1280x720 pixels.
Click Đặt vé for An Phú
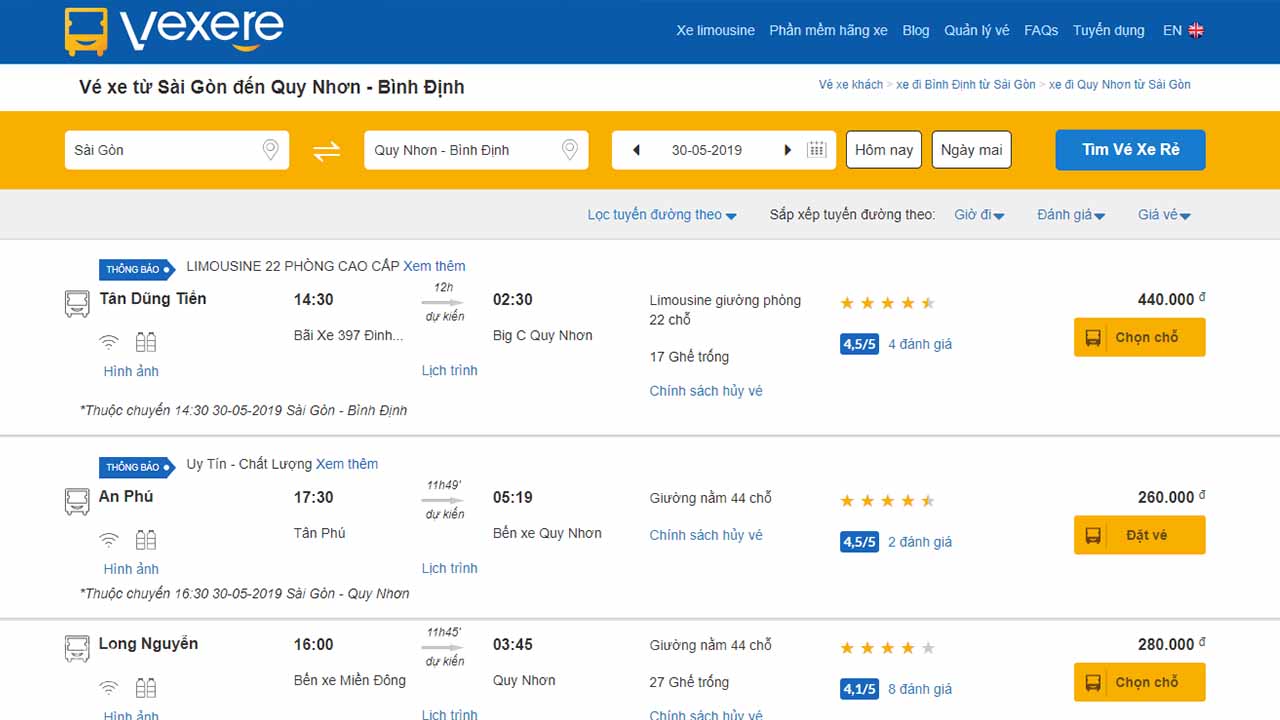point(1139,535)
